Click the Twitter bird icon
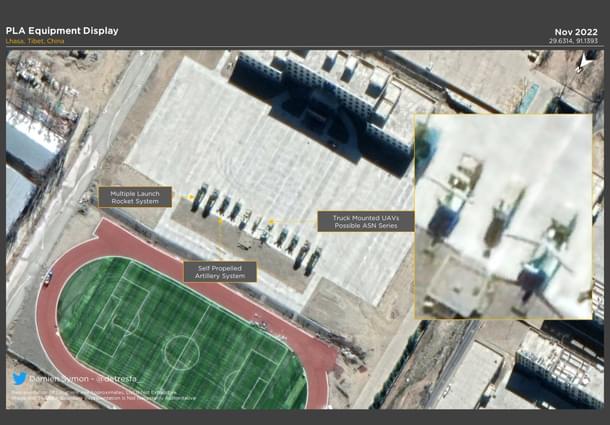The width and height of the screenshot is (610, 425). click(19, 379)
